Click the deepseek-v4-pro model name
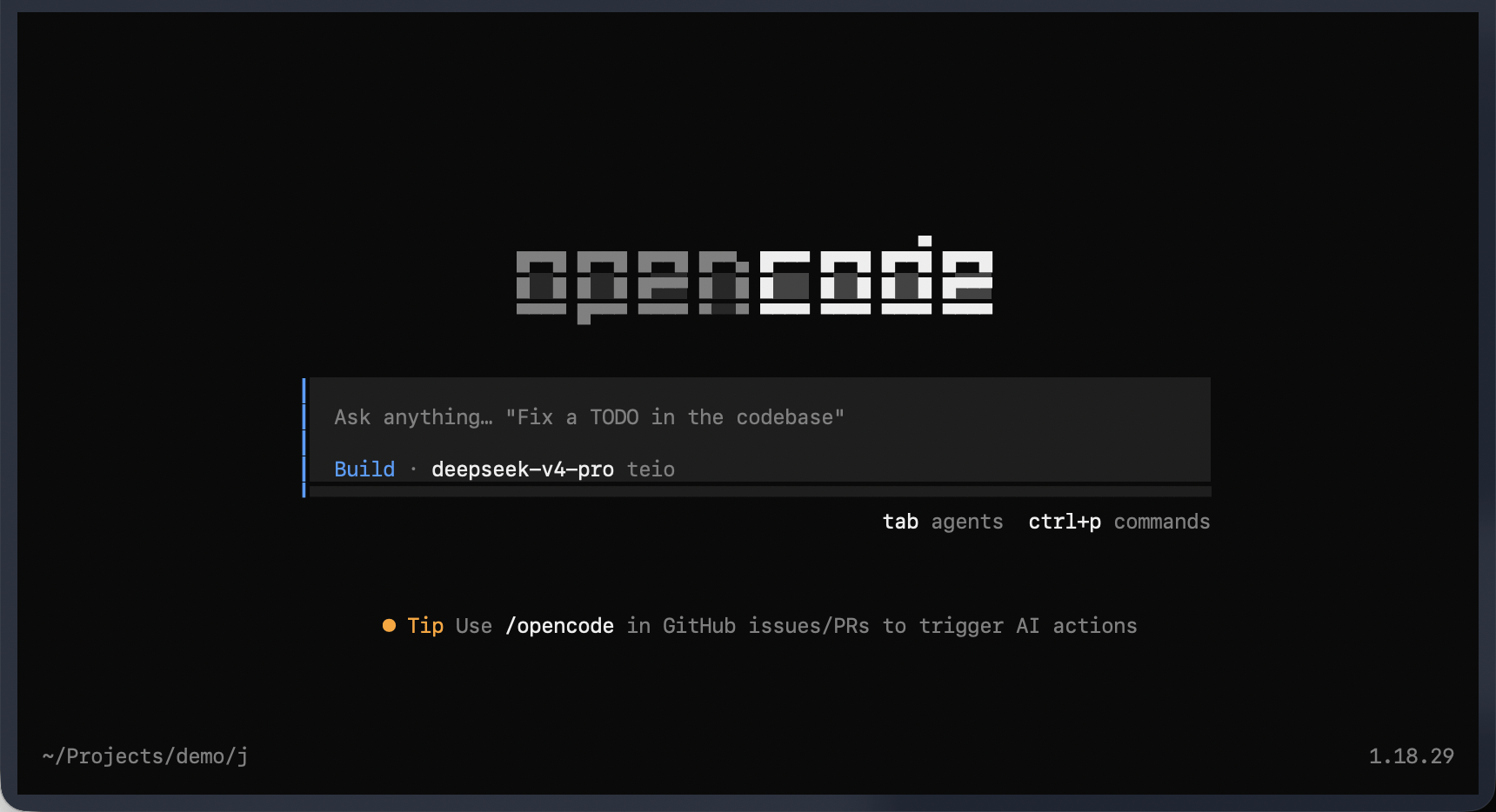 point(523,469)
